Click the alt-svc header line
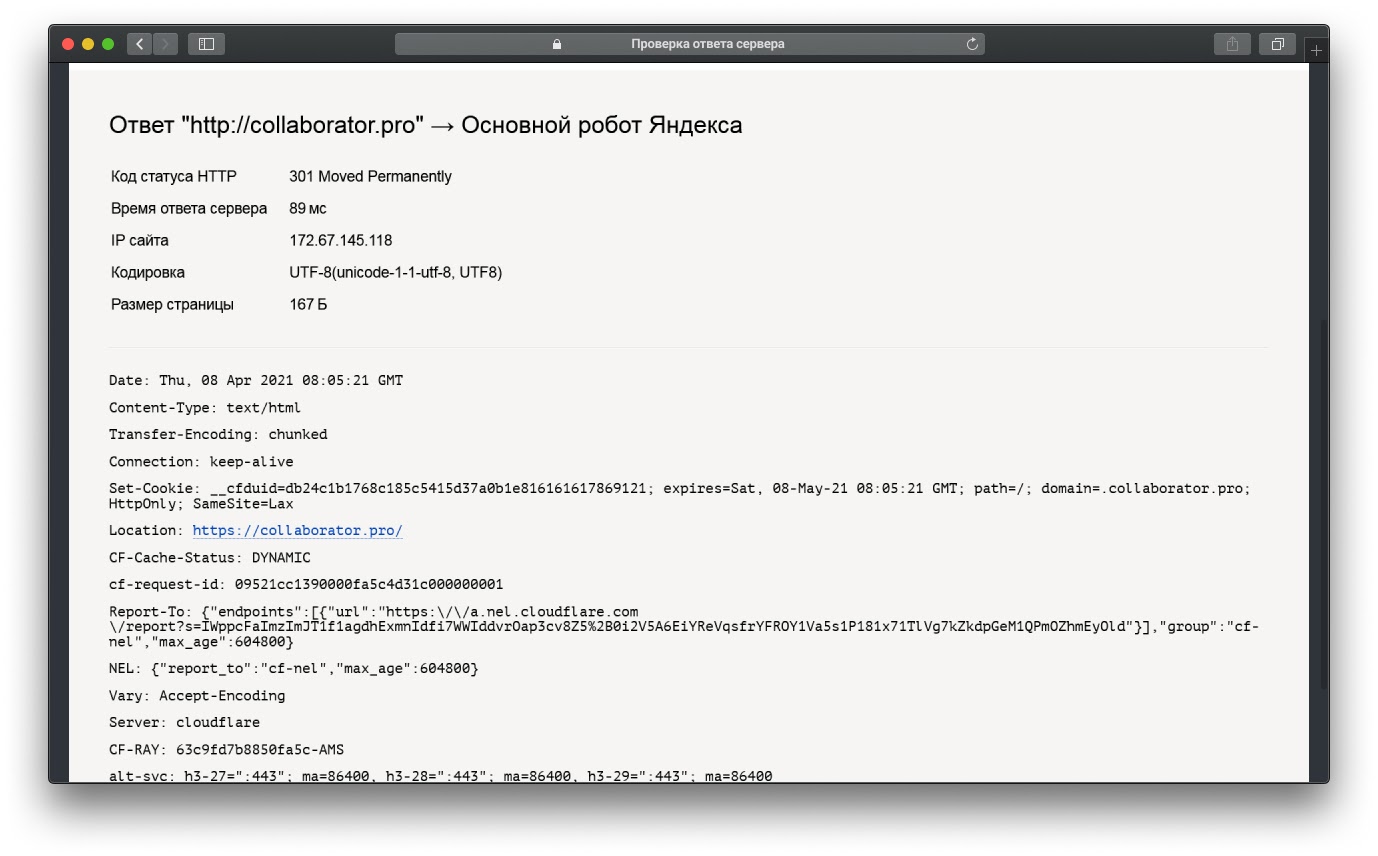 point(441,775)
